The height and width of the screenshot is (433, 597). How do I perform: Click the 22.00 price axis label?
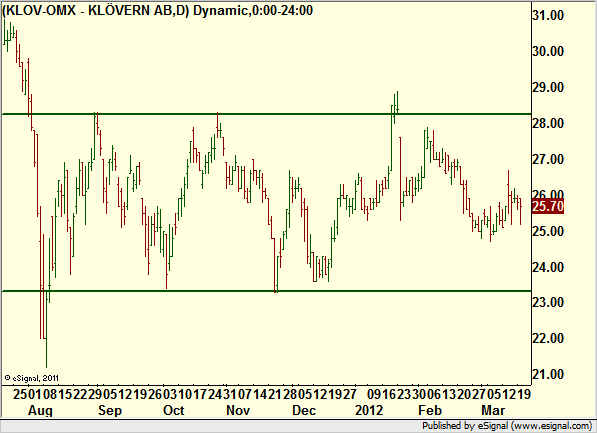pyautogui.click(x=548, y=338)
